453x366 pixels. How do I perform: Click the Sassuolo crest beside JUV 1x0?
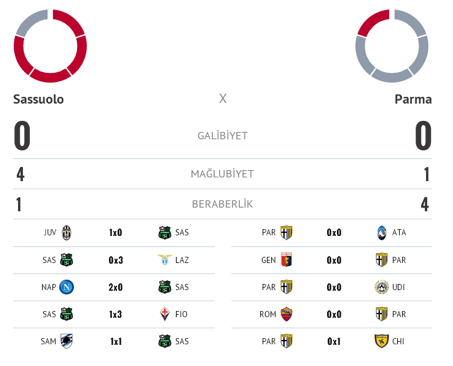pos(165,233)
